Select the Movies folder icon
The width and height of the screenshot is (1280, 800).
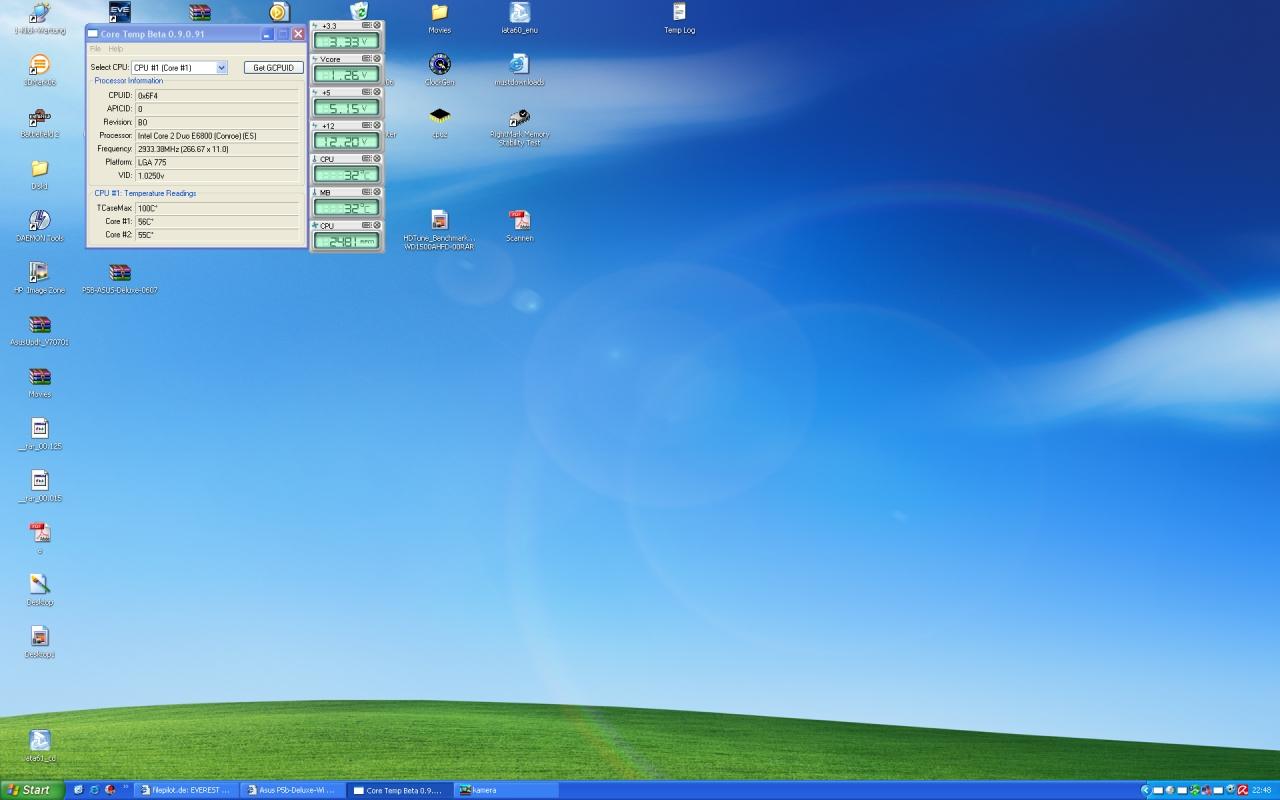(x=440, y=18)
